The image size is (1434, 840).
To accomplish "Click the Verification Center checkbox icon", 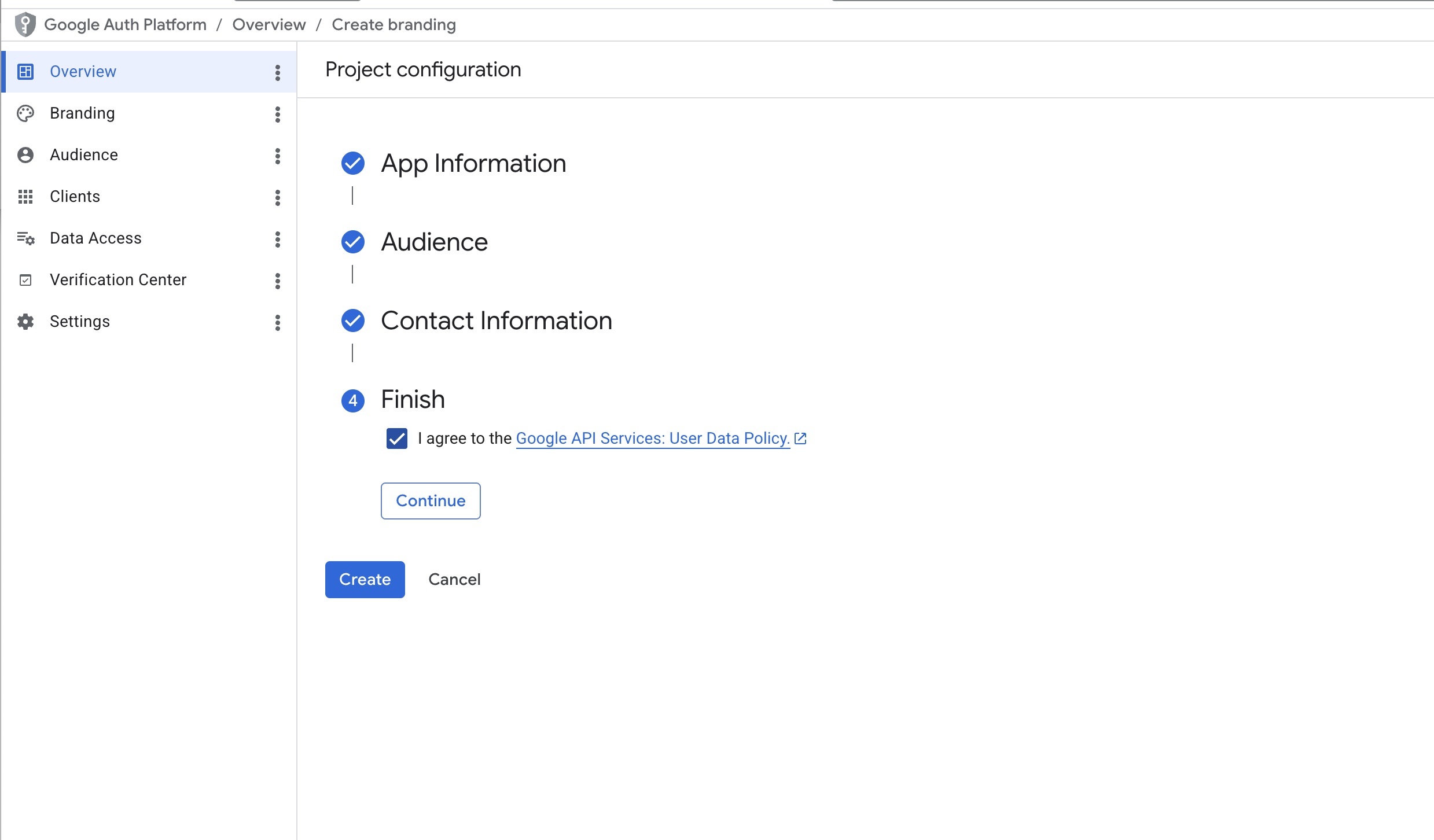I will click(x=25, y=279).
